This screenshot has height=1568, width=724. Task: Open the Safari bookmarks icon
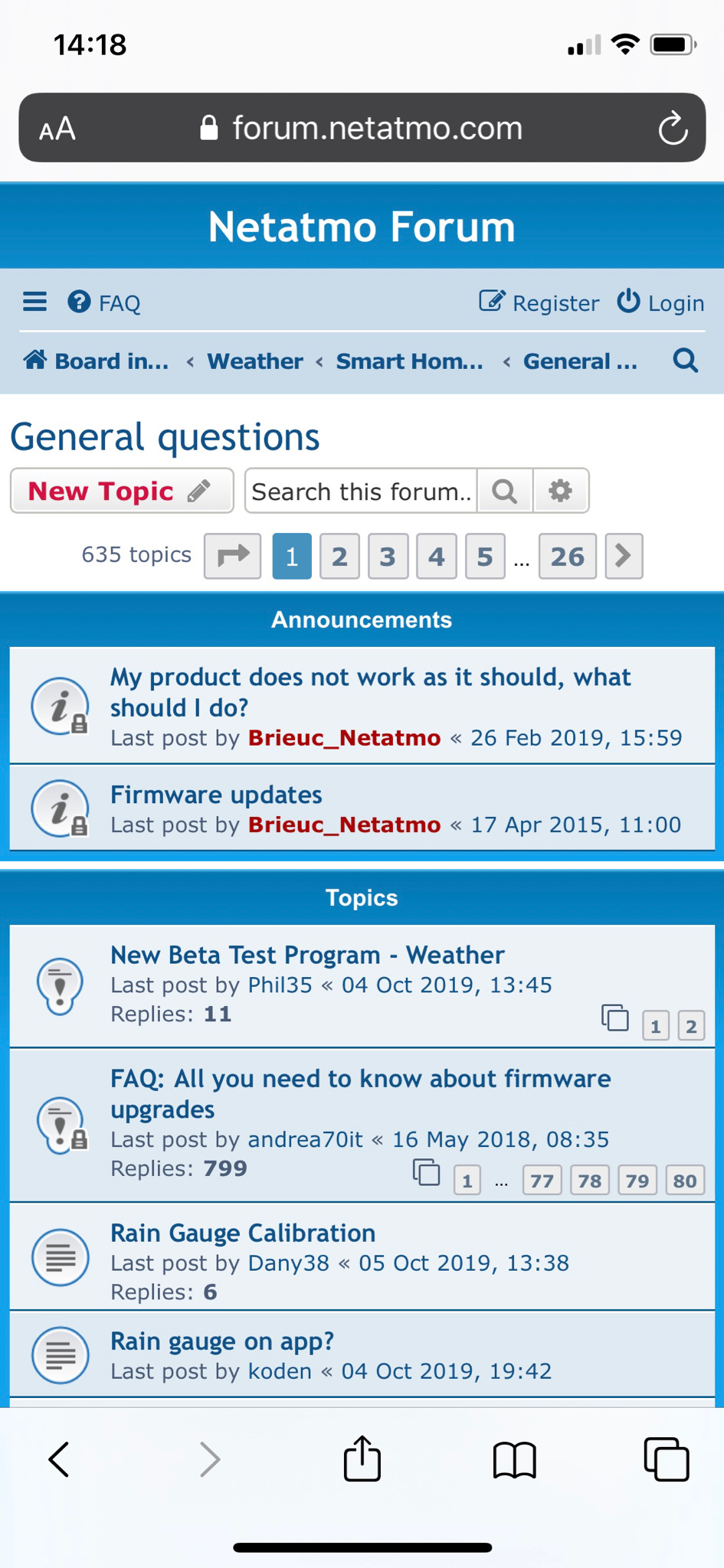coord(514,1459)
